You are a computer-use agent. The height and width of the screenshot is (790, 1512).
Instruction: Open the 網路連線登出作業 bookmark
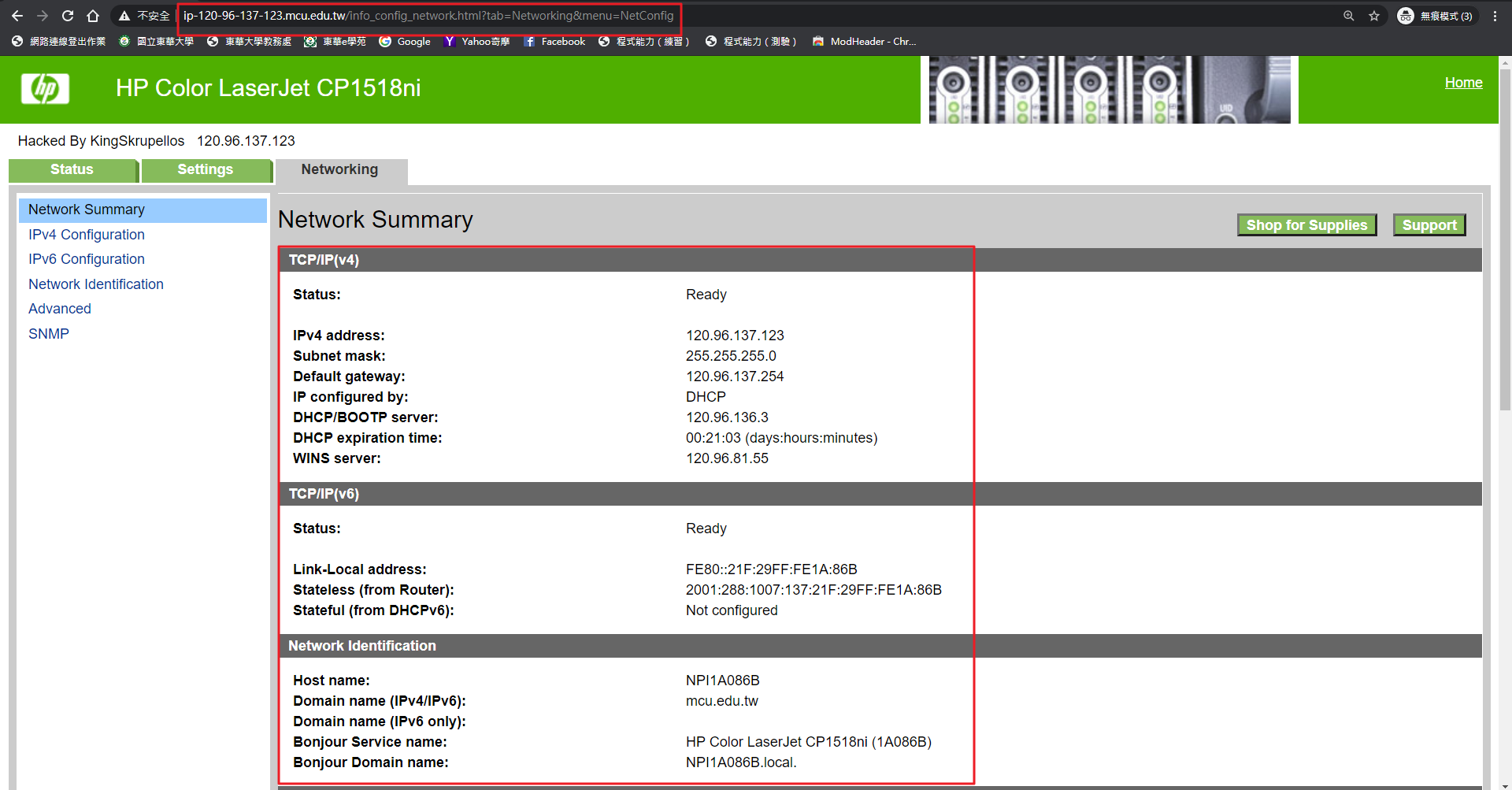pos(58,41)
